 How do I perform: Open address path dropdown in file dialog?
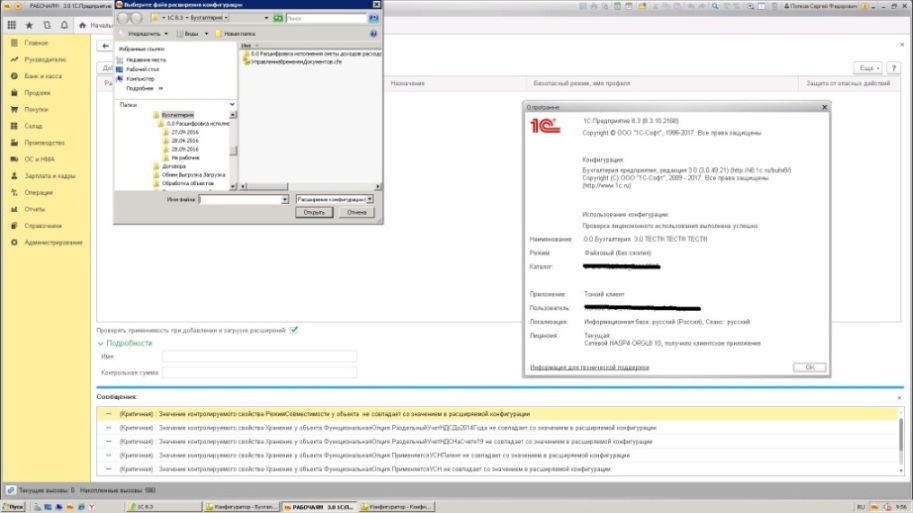(x=266, y=18)
